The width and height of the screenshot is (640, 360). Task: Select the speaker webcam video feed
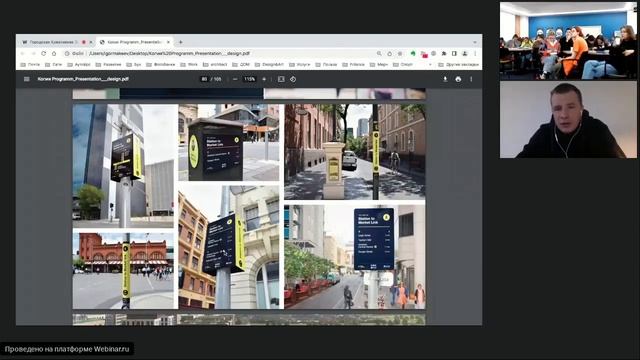pyautogui.click(x=568, y=120)
